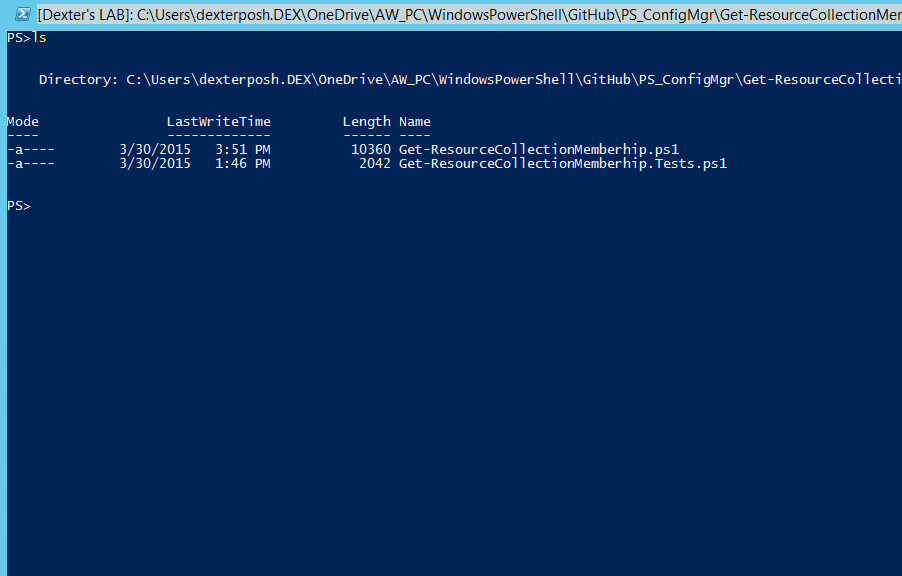Click the LastWriteTime column header
This screenshot has height=576, width=902.
click(219, 121)
